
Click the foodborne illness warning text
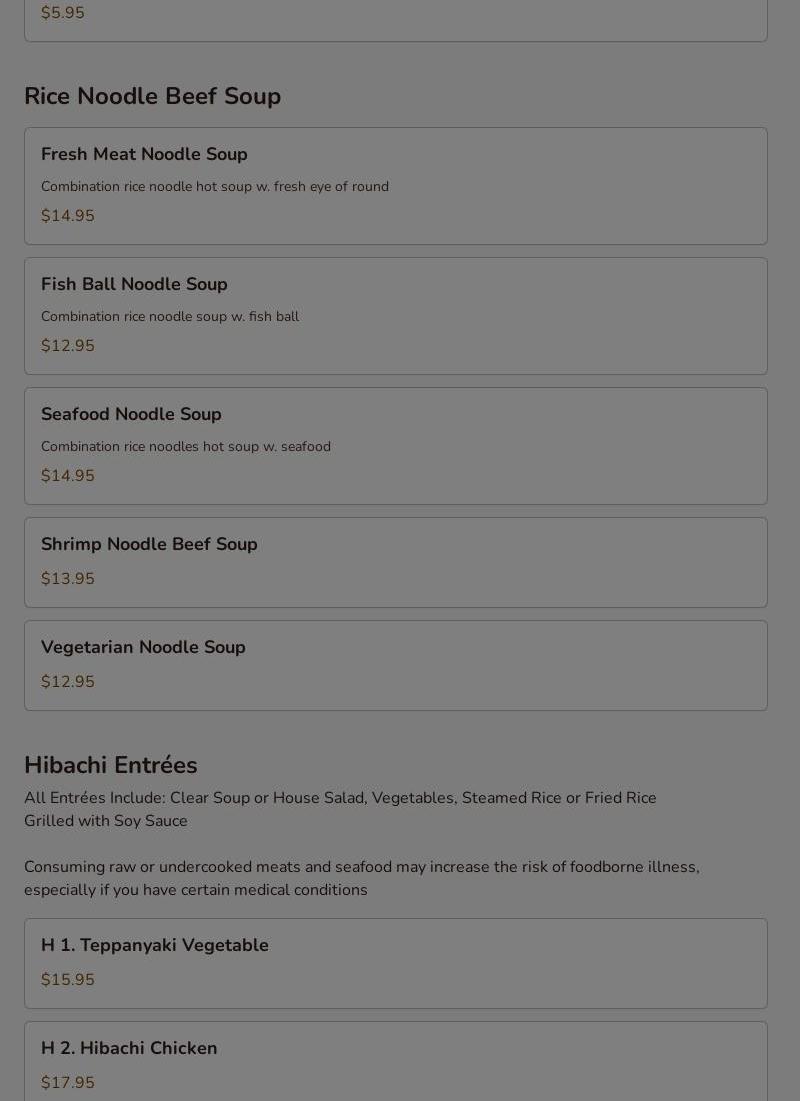362,878
